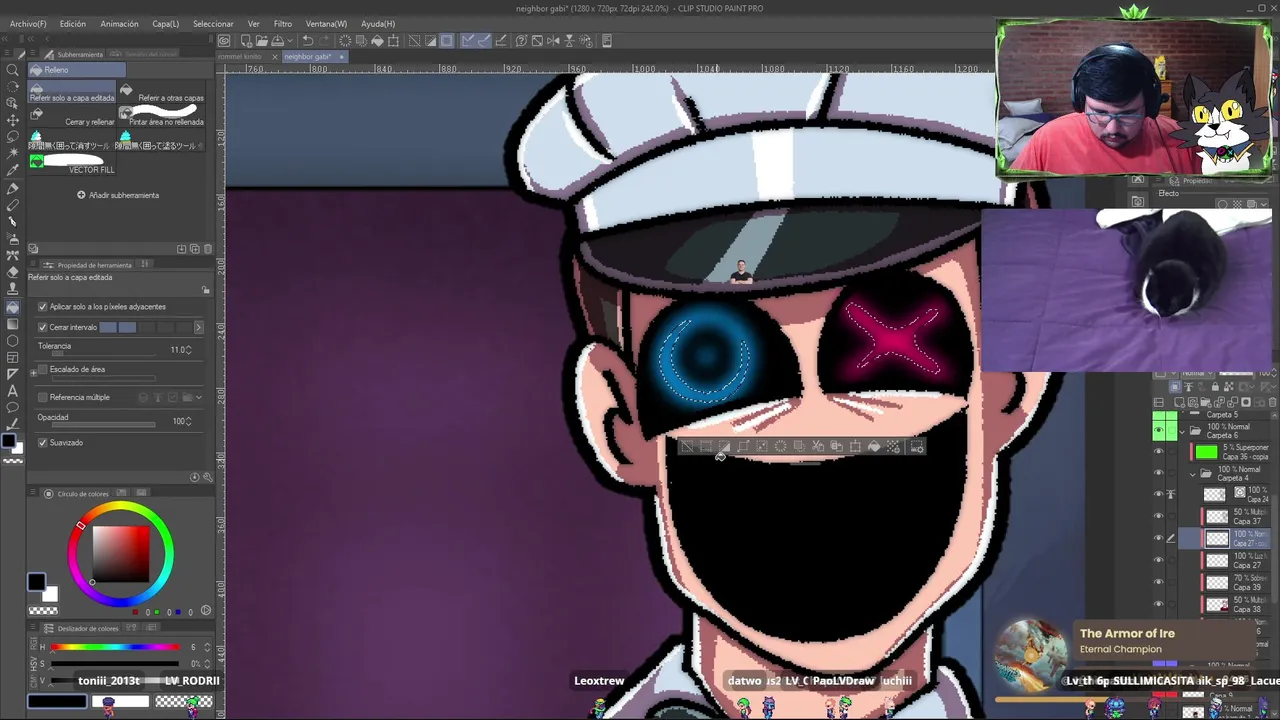Toggle Aplicar solo a los píxeles adyacentes checkbox

tap(42, 307)
